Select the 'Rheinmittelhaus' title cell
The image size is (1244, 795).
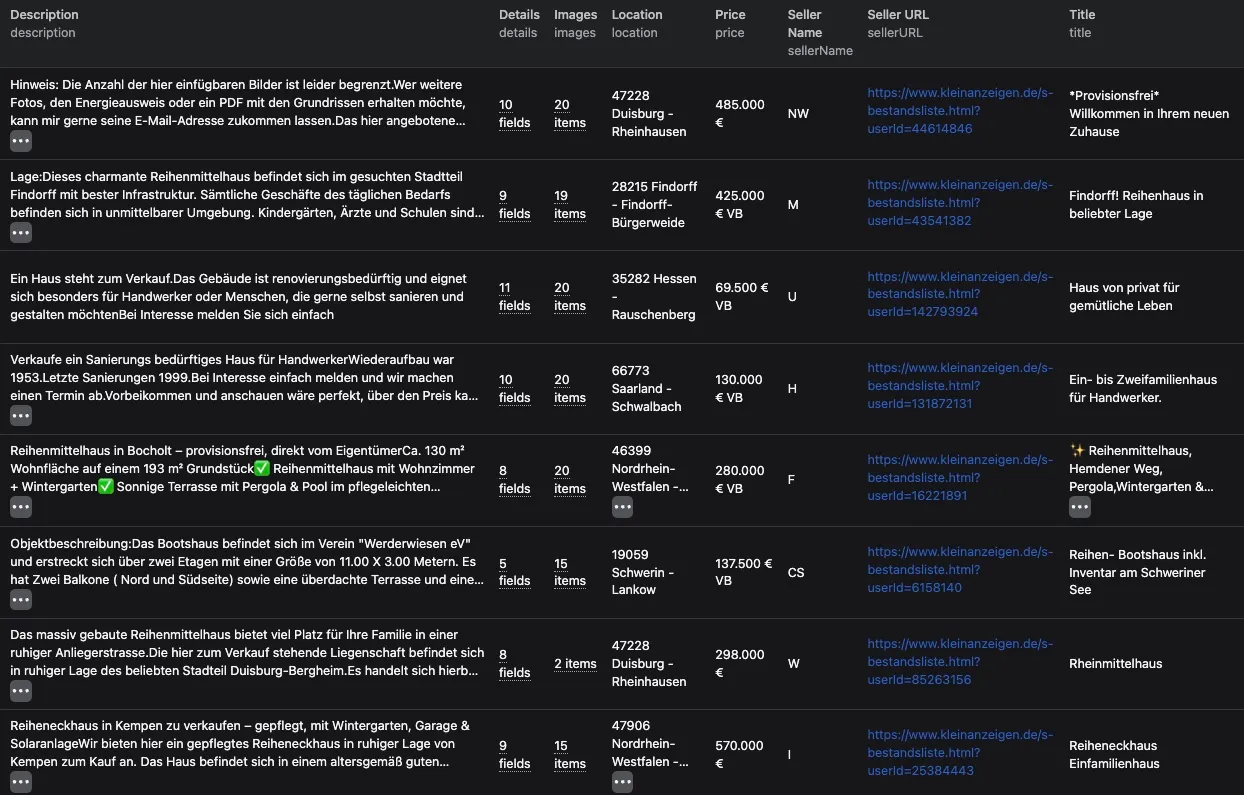(x=1115, y=664)
